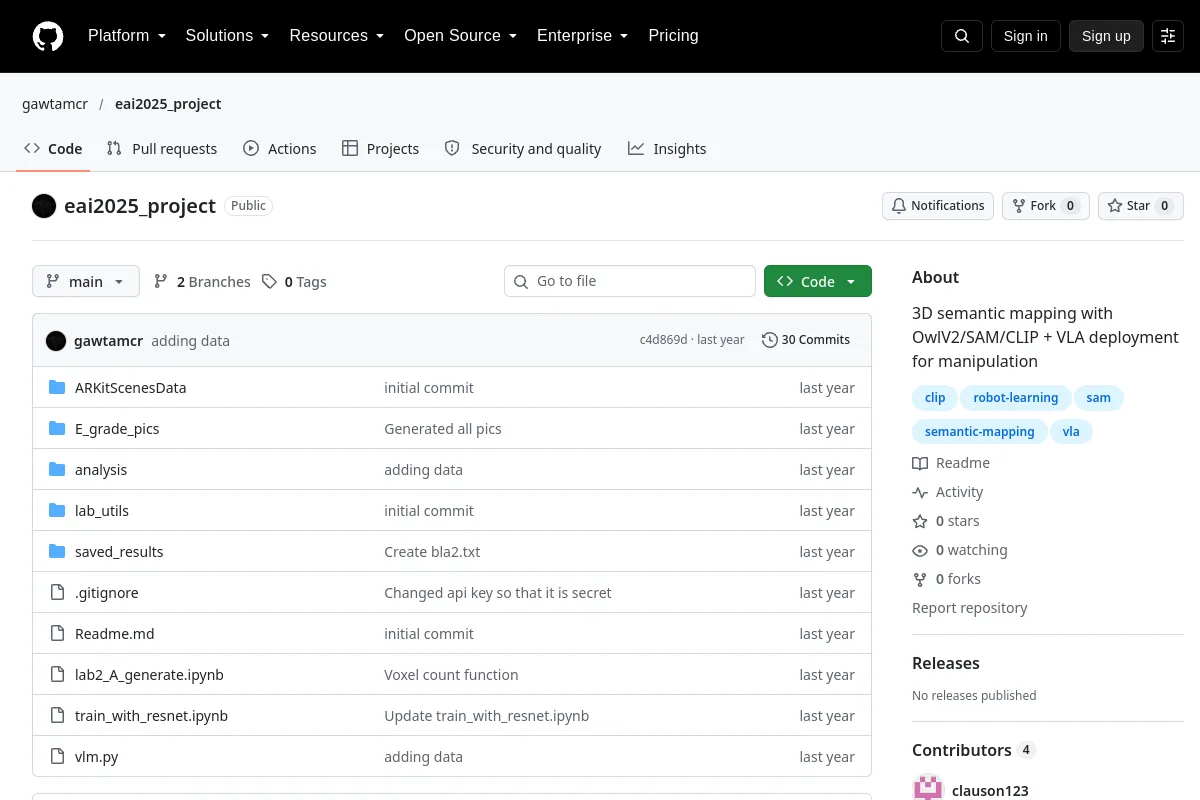The width and height of the screenshot is (1200, 800).
Task: Open commit hash c4d869d
Action: pyautogui.click(x=664, y=340)
